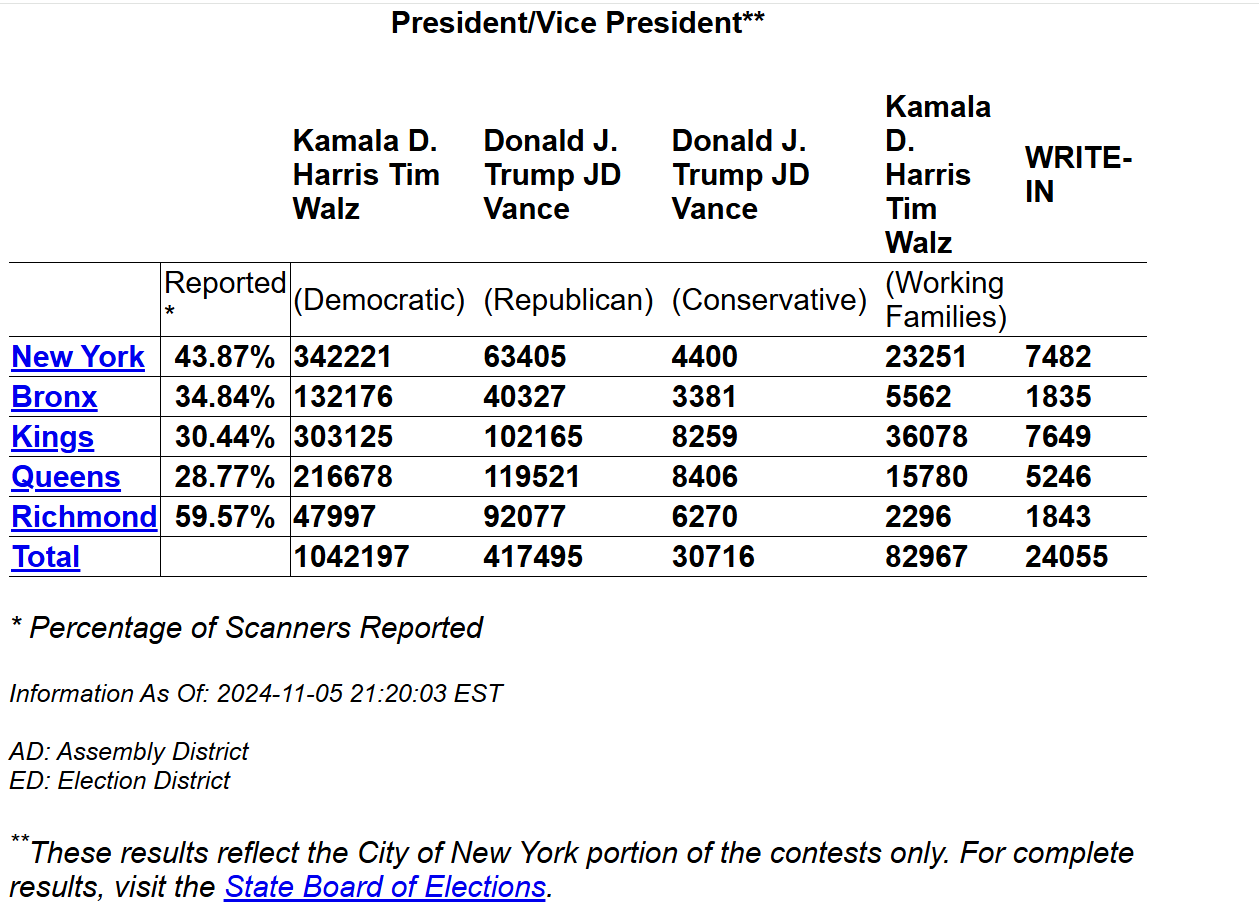Follow the Kings county link
1259x917 pixels.
(x=52, y=437)
